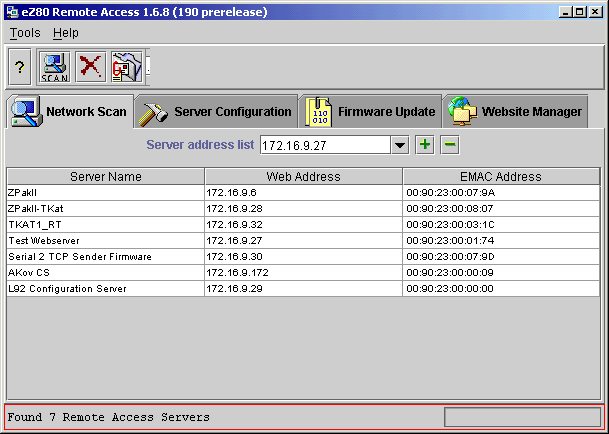
Task: Start a network scan with SCAN icon
Action: [x=55, y=67]
